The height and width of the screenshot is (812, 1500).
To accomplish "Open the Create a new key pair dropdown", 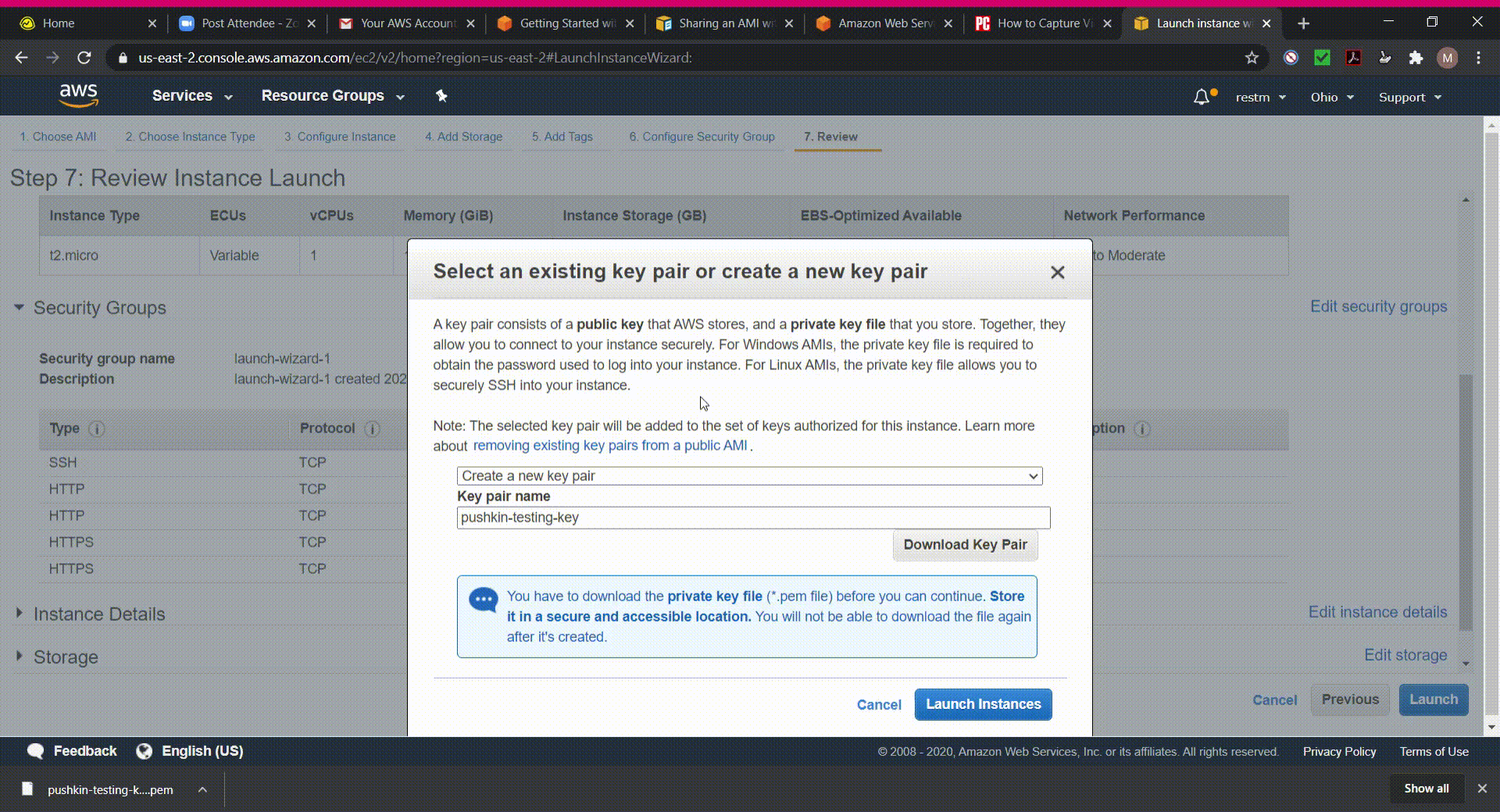I will click(x=749, y=476).
